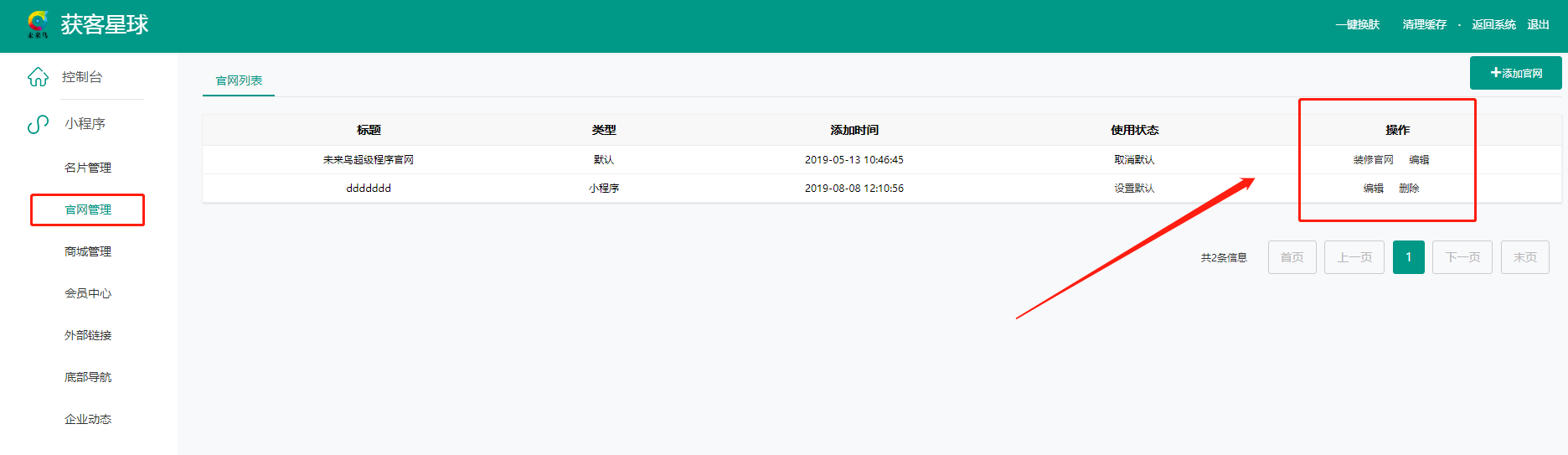Click the 操作 column header
1568x455 pixels.
1398,130
